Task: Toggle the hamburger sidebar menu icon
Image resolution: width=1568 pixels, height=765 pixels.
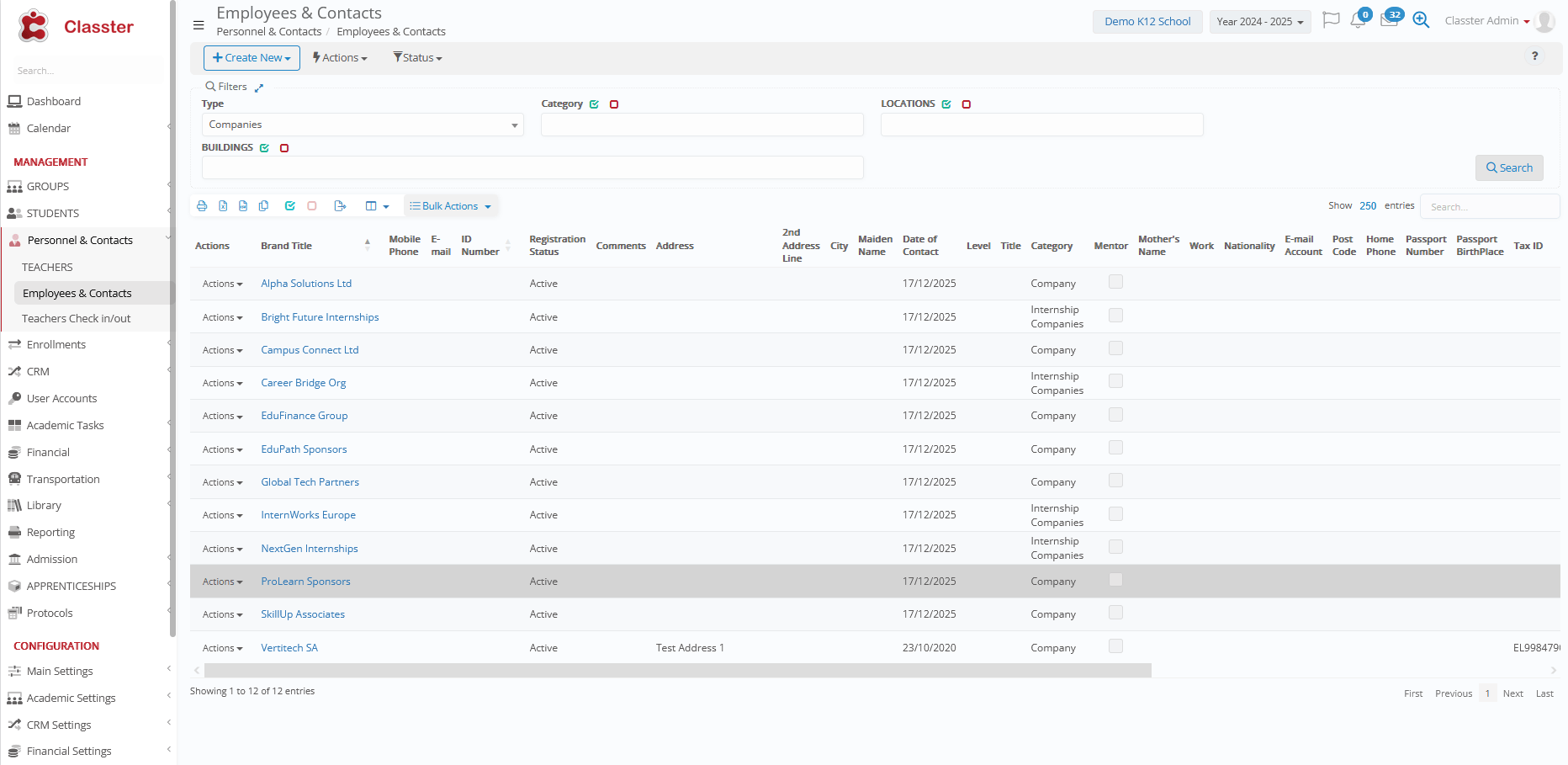Action: coord(199,25)
